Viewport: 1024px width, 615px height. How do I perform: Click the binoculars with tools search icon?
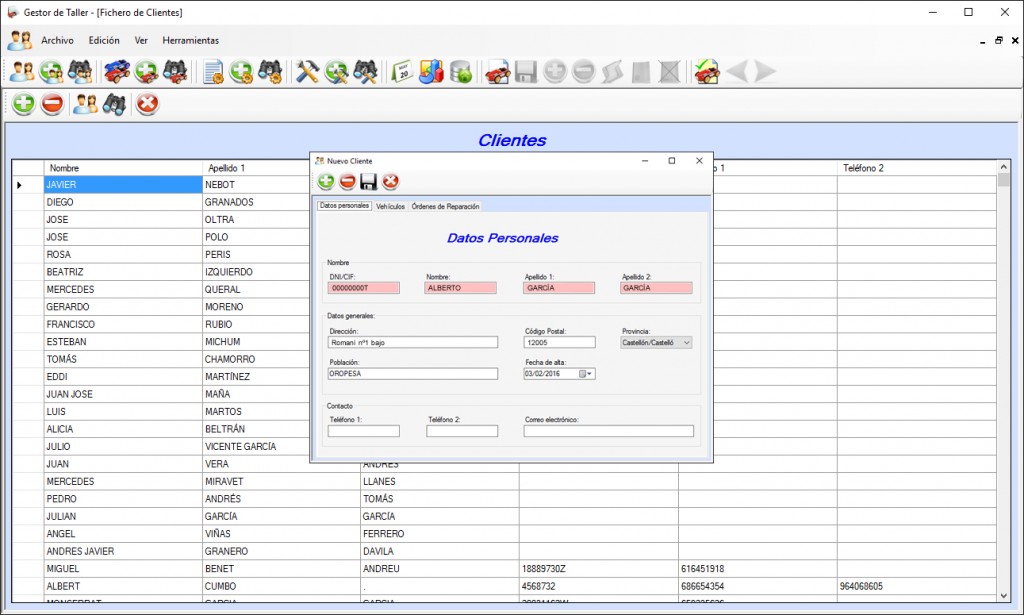coord(365,72)
